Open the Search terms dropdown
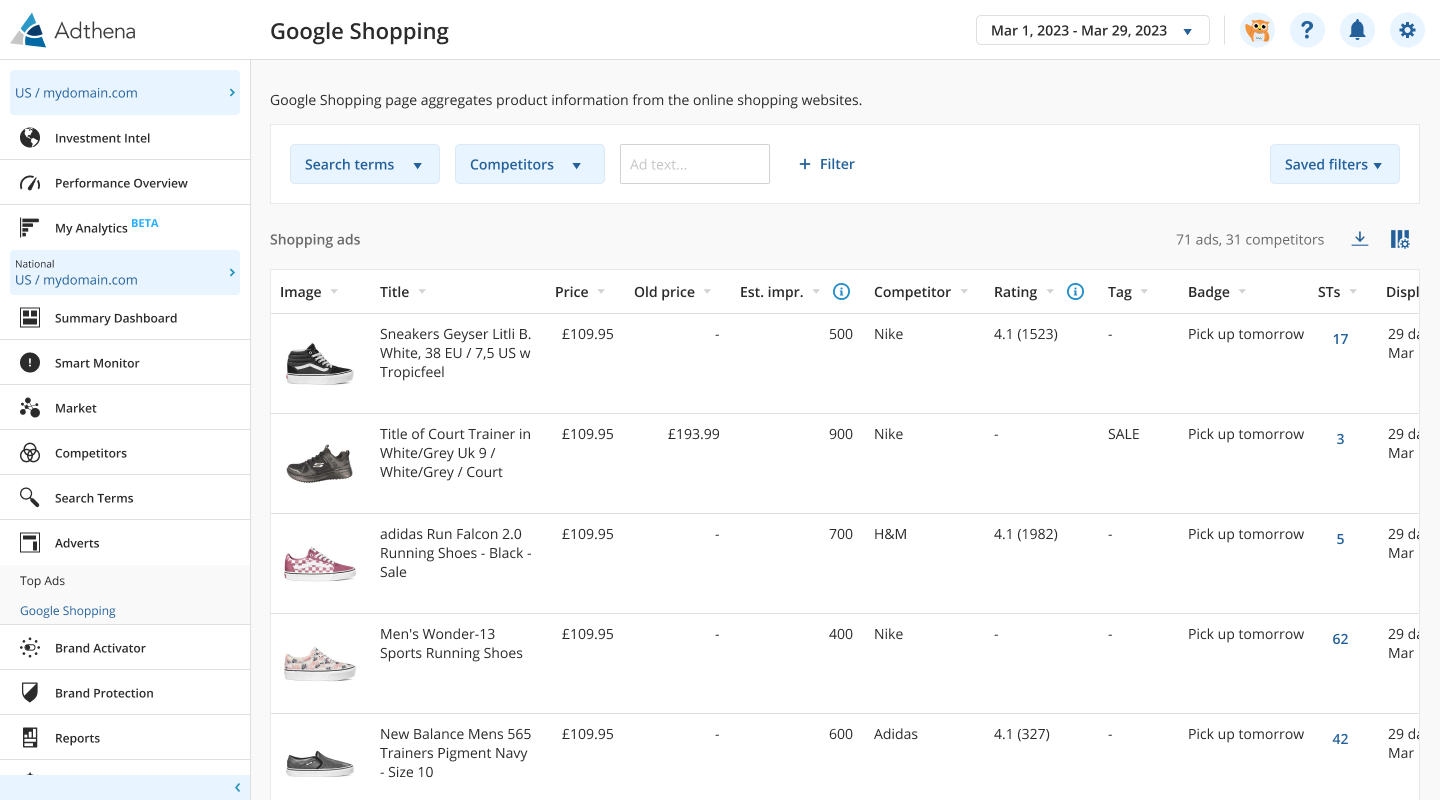 click(x=364, y=164)
